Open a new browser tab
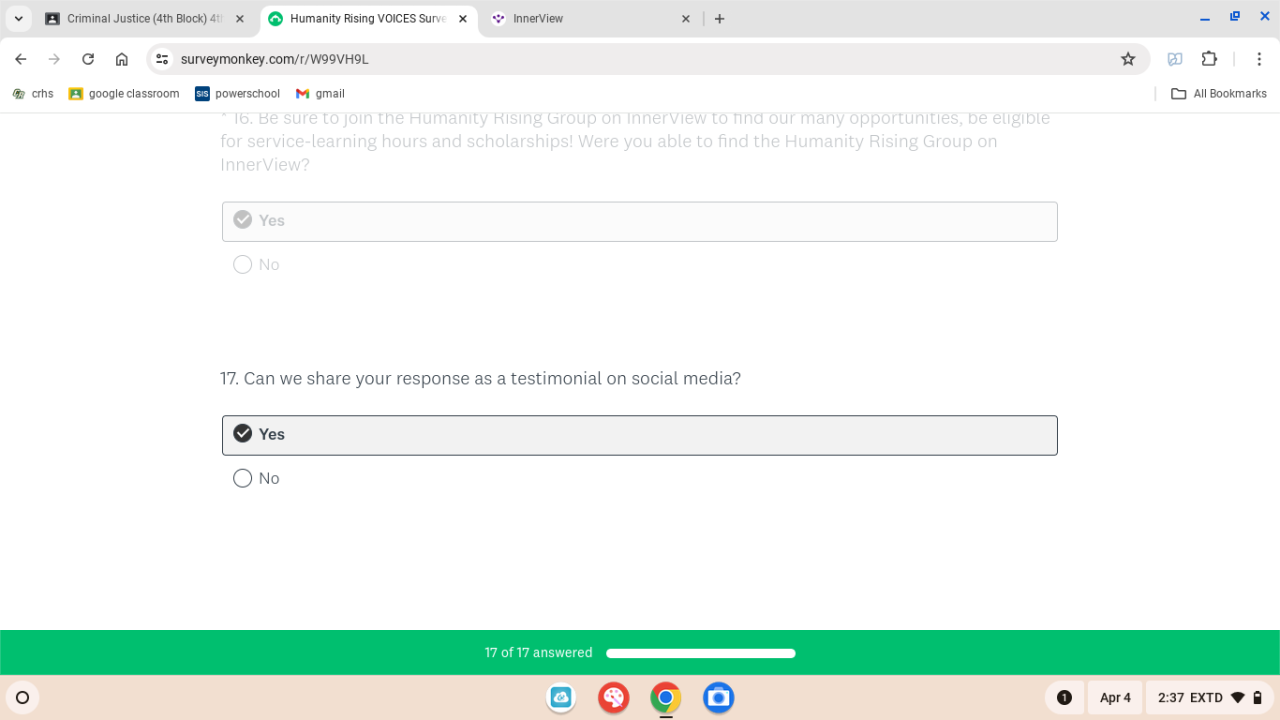The height and width of the screenshot is (720, 1280). [x=719, y=18]
